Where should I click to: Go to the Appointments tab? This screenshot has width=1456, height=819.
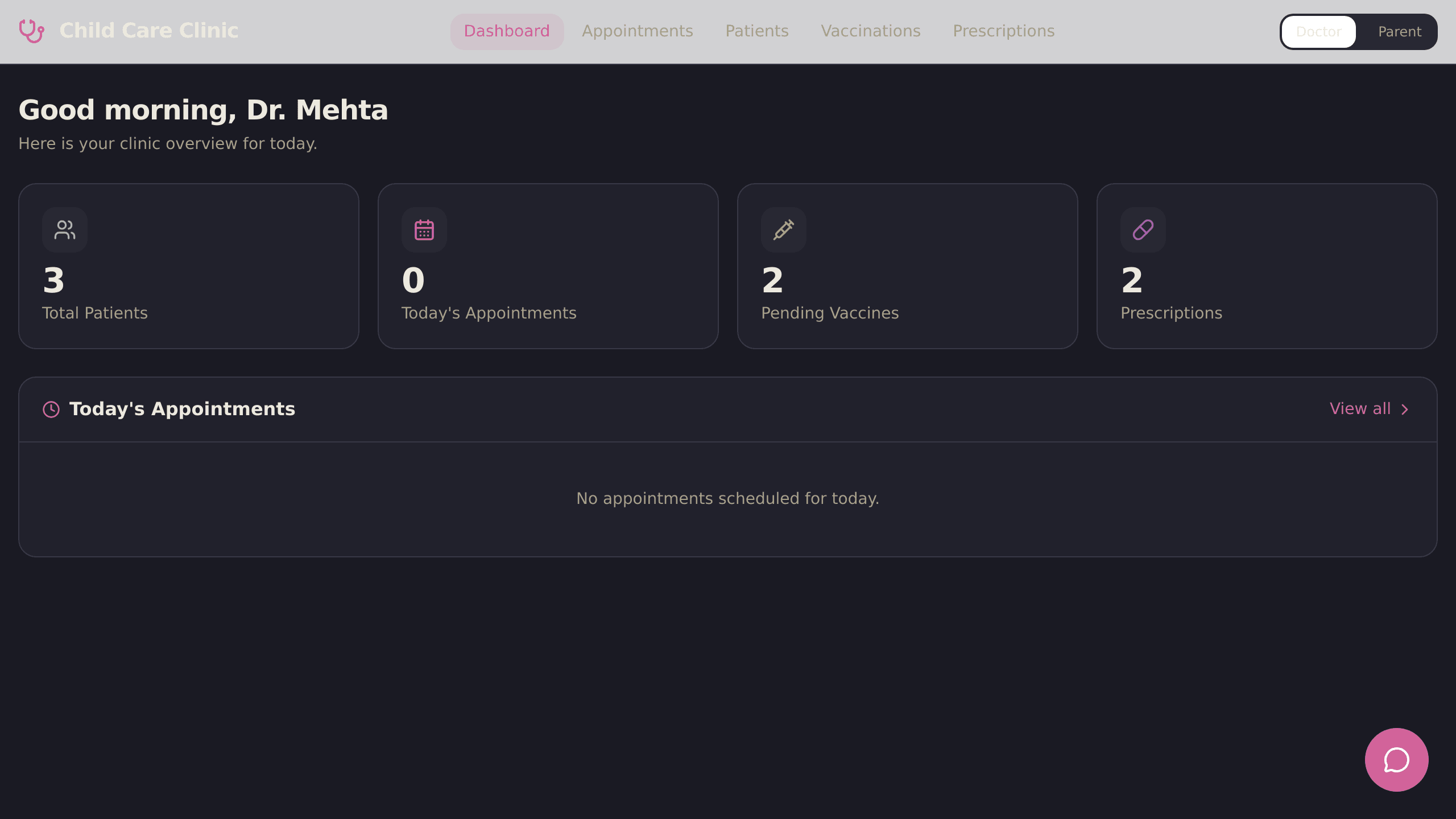[x=637, y=31]
